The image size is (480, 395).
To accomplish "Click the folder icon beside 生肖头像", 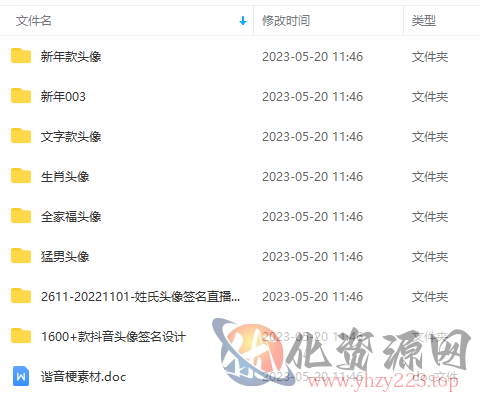I will click(x=21, y=176).
